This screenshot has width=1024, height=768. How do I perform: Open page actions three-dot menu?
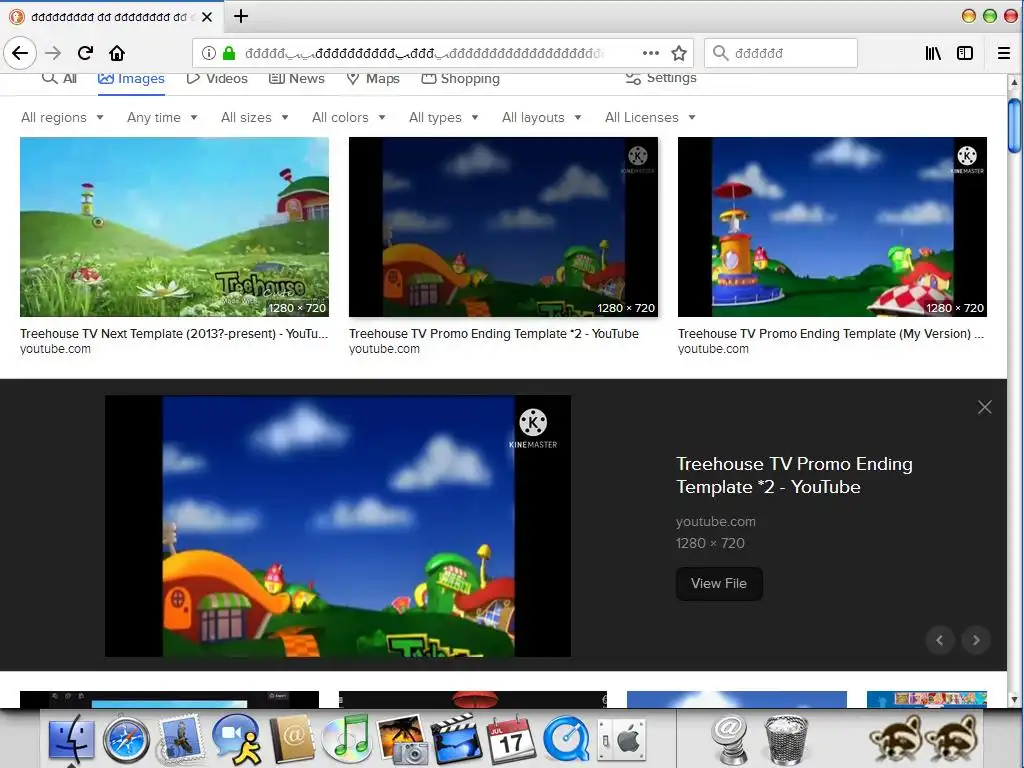point(650,53)
